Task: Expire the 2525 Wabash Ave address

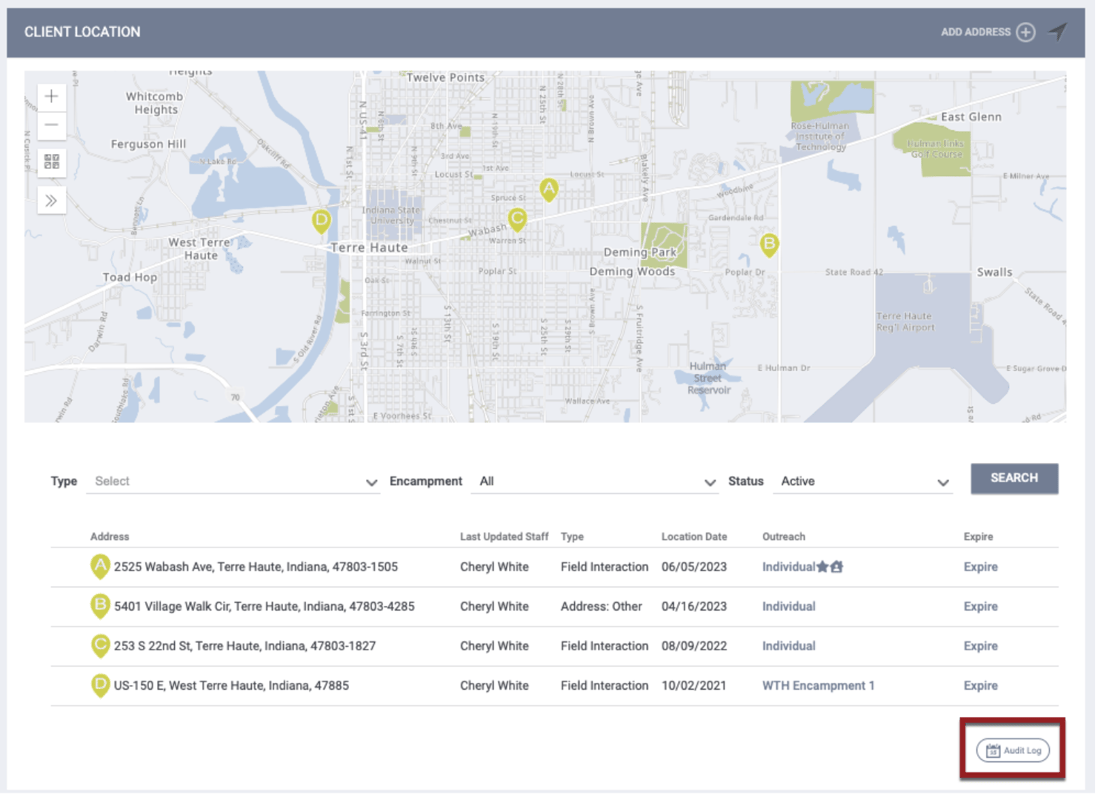Action: coord(980,566)
